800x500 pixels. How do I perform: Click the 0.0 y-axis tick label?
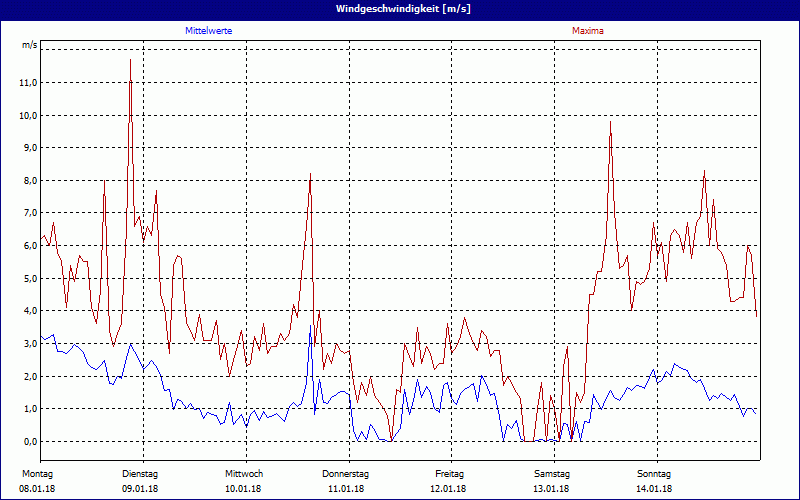point(28,441)
